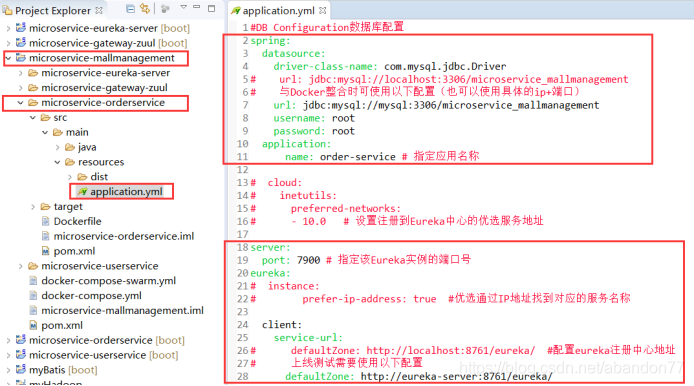Open the Project Explorer view menu arrow
This screenshot has width=694, height=386.
click(x=183, y=7)
